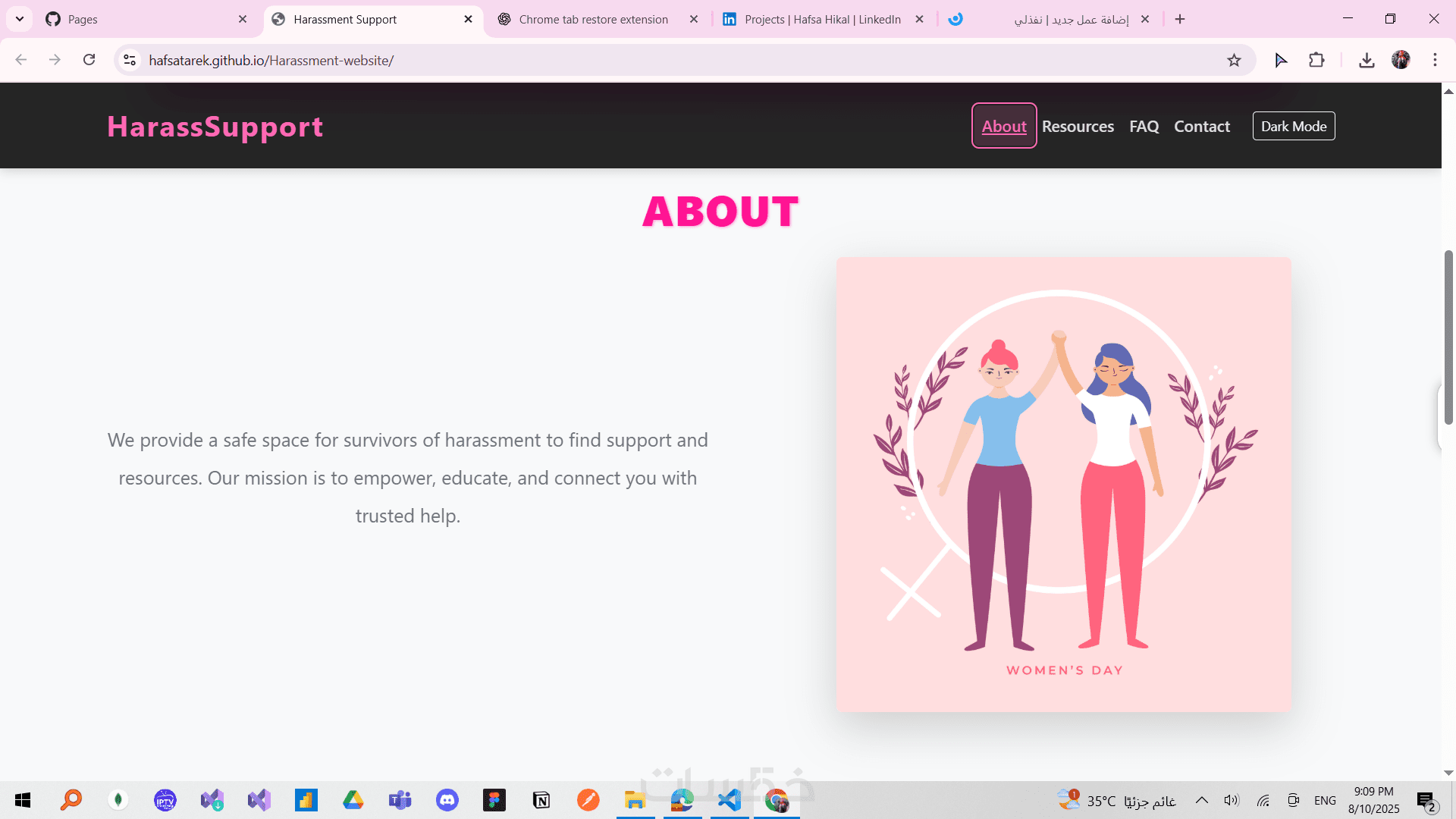
Task: Bookmark this page with the star icon
Action: [x=1234, y=61]
